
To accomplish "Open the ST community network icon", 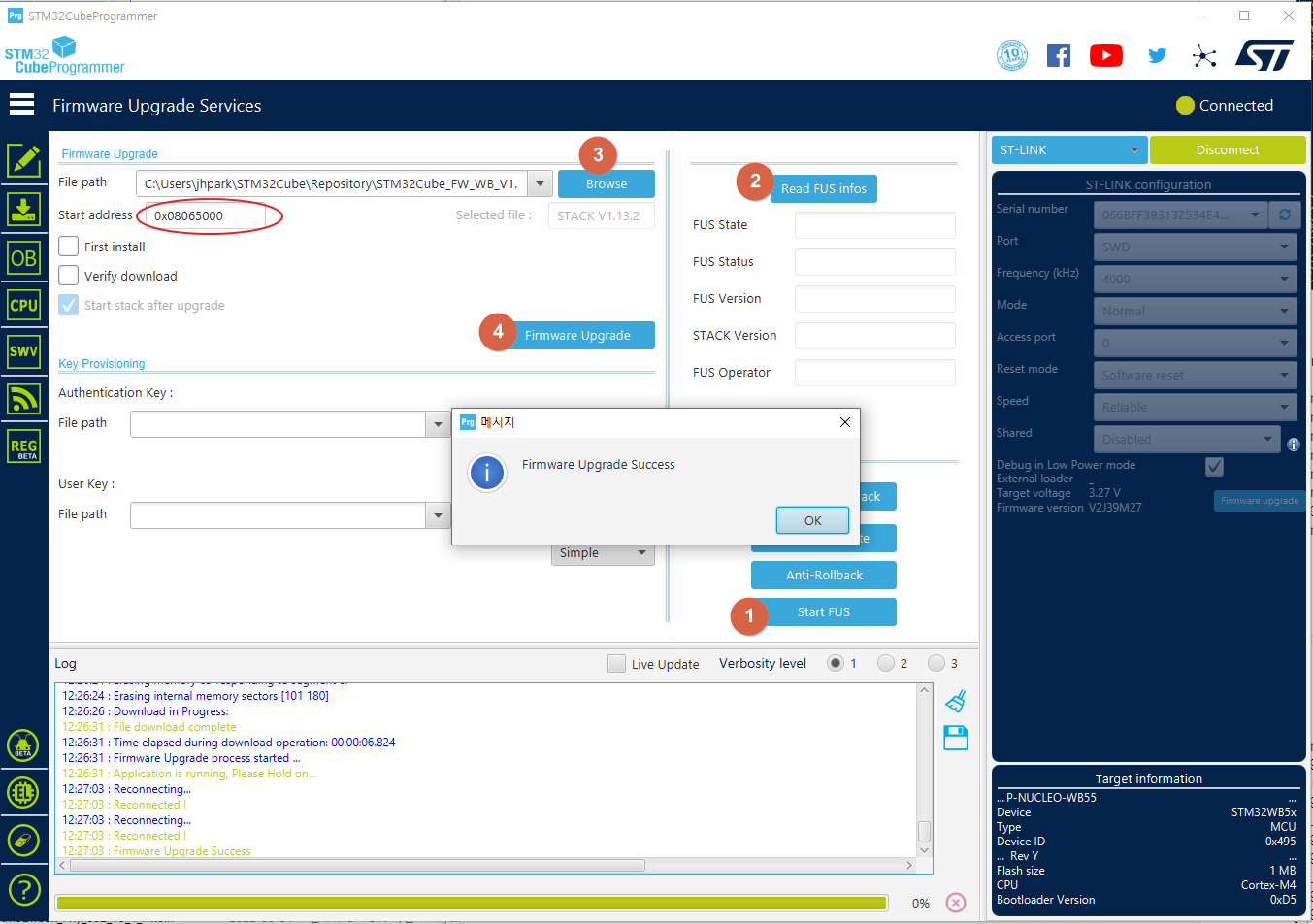I will pos(1204,55).
